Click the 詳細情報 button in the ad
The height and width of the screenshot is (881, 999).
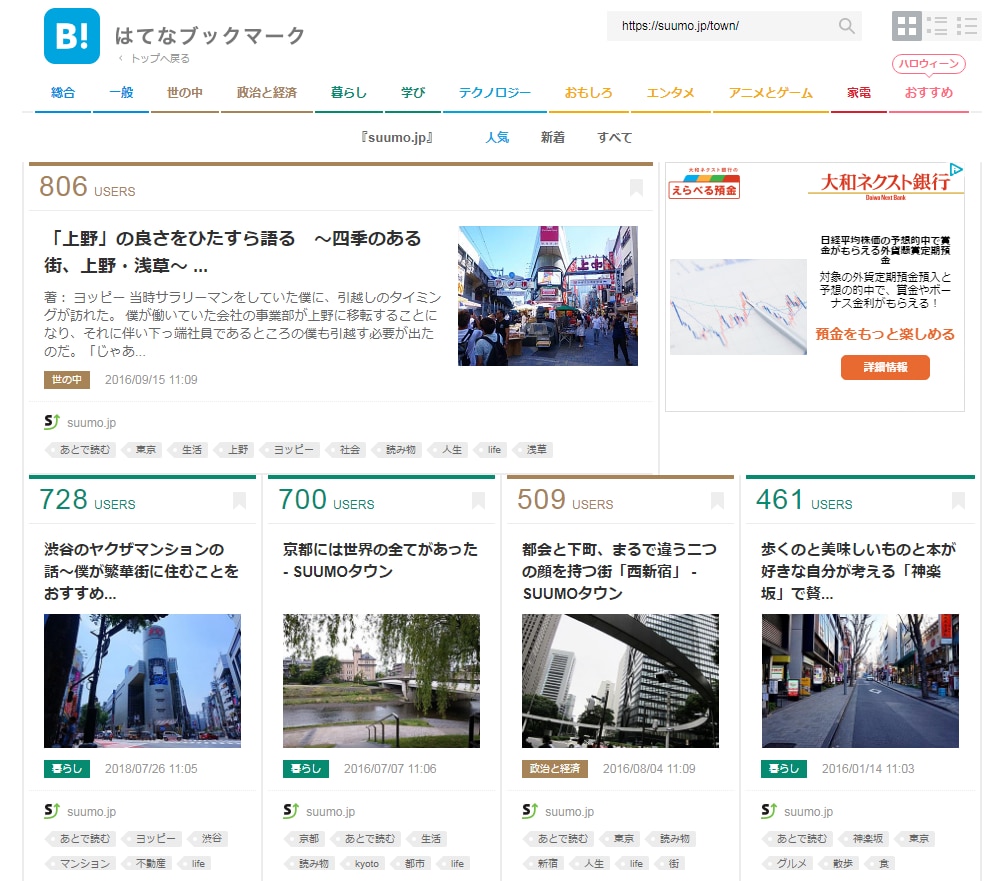pos(885,367)
